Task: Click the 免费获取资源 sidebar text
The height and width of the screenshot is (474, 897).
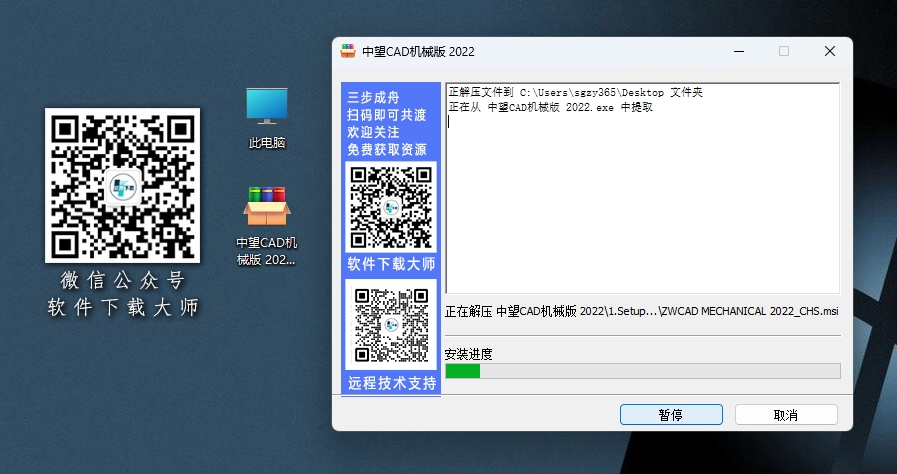Action: coord(387,150)
